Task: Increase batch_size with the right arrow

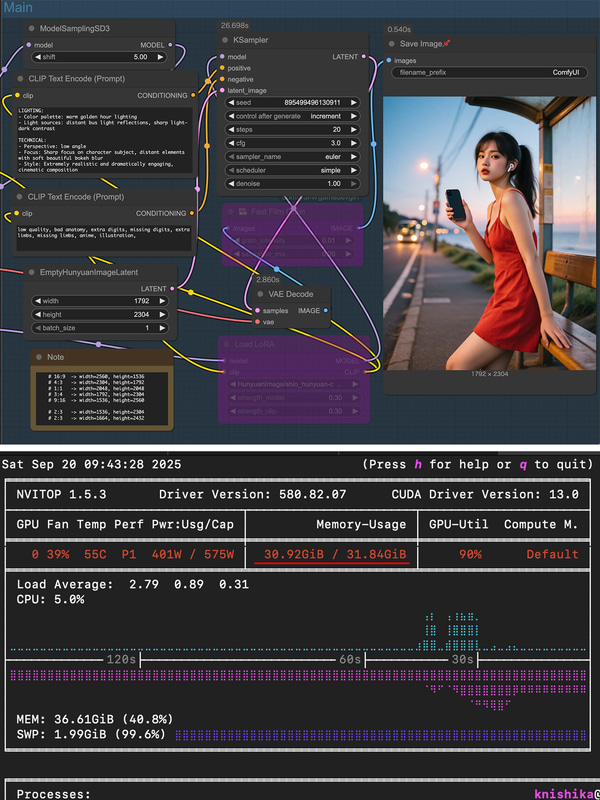Action: point(162,328)
